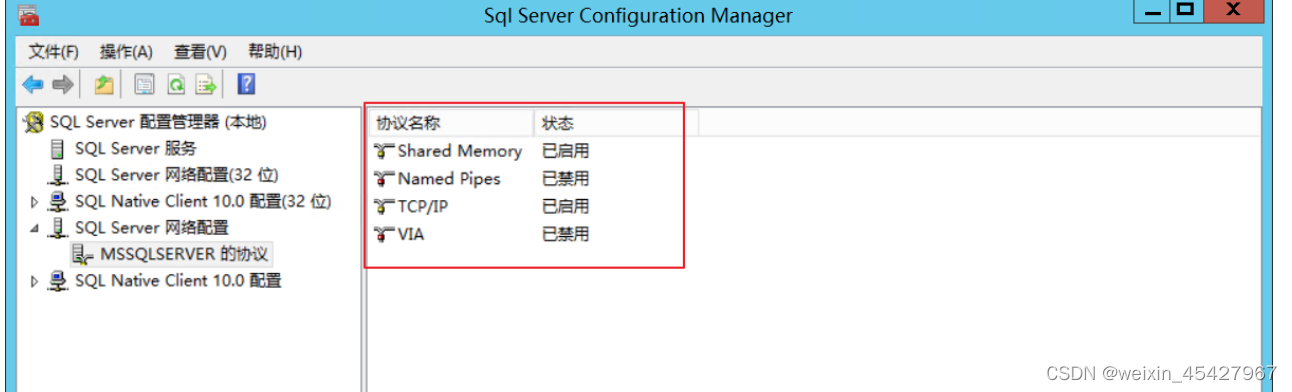The width and height of the screenshot is (1292, 392).
Task: Open the 操作(A) menu
Action: point(126,52)
